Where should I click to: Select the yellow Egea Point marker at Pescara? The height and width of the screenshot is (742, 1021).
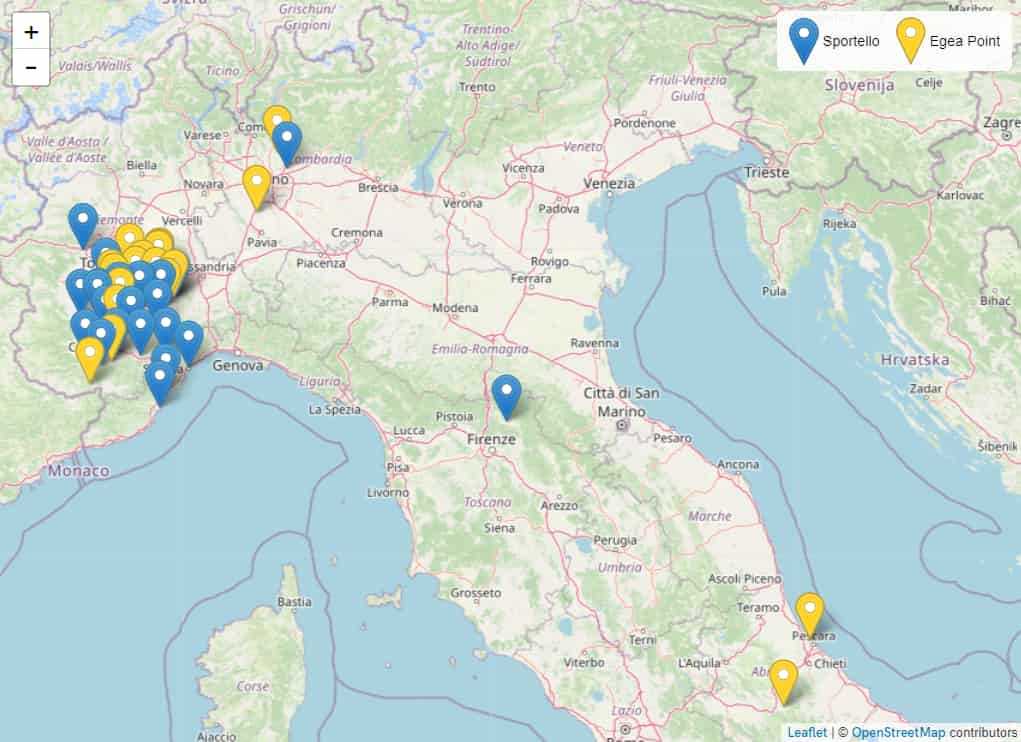pyautogui.click(x=809, y=615)
